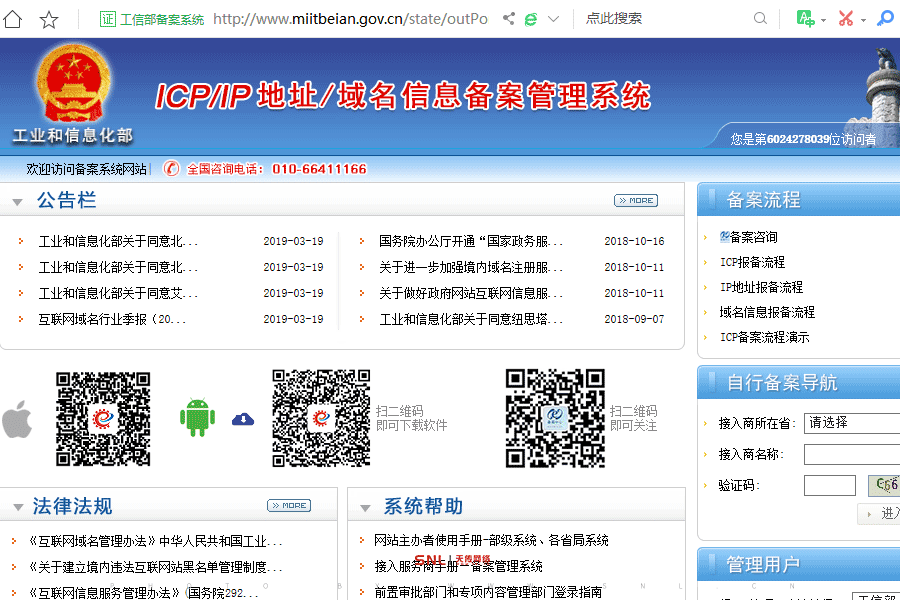Click the Android robot download icon
The width and height of the screenshot is (900, 600).
click(197, 416)
